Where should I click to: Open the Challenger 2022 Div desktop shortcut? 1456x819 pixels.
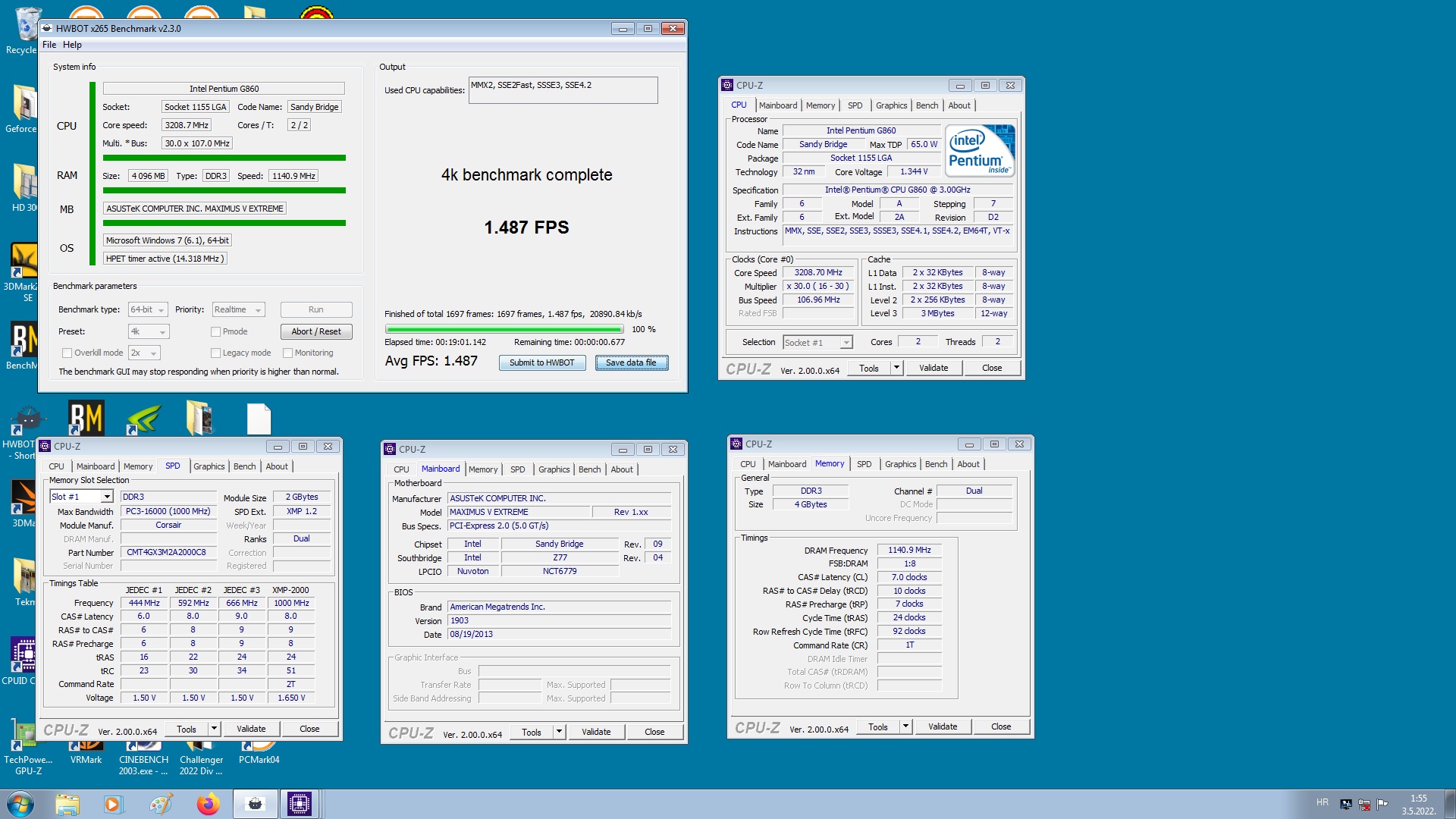(x=201, y=758)
